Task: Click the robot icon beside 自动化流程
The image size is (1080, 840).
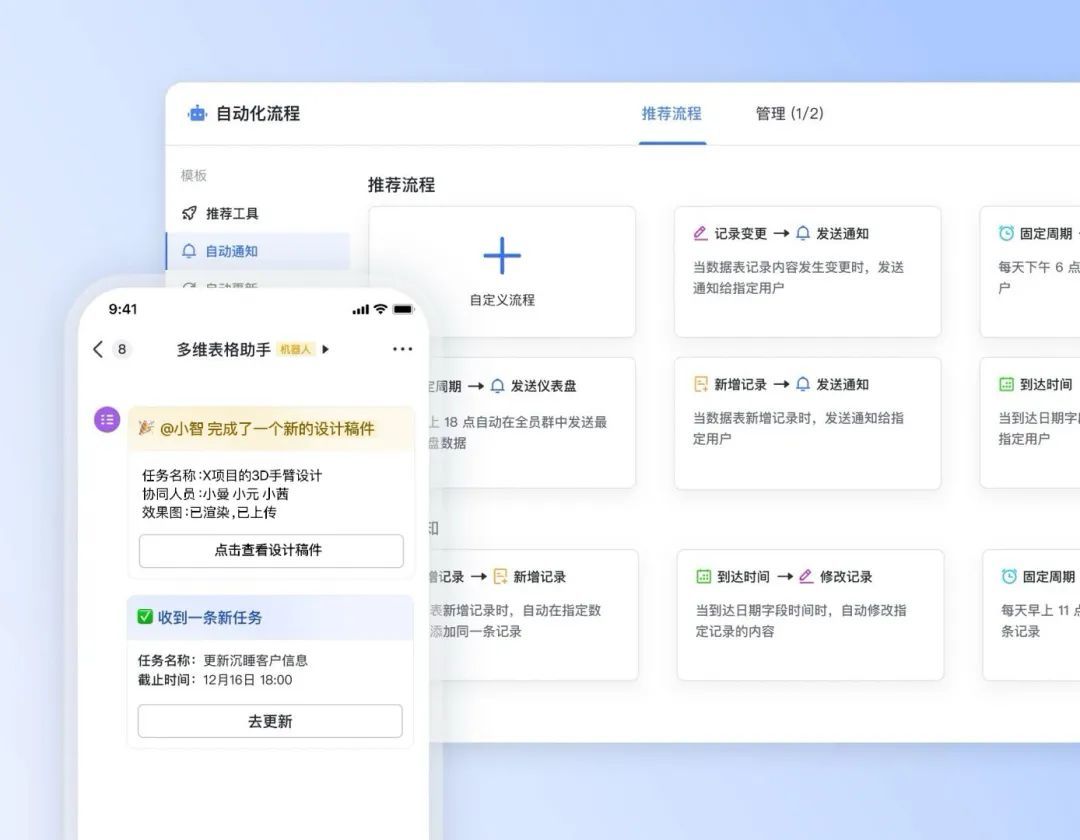Action: (x=197, y=114)
